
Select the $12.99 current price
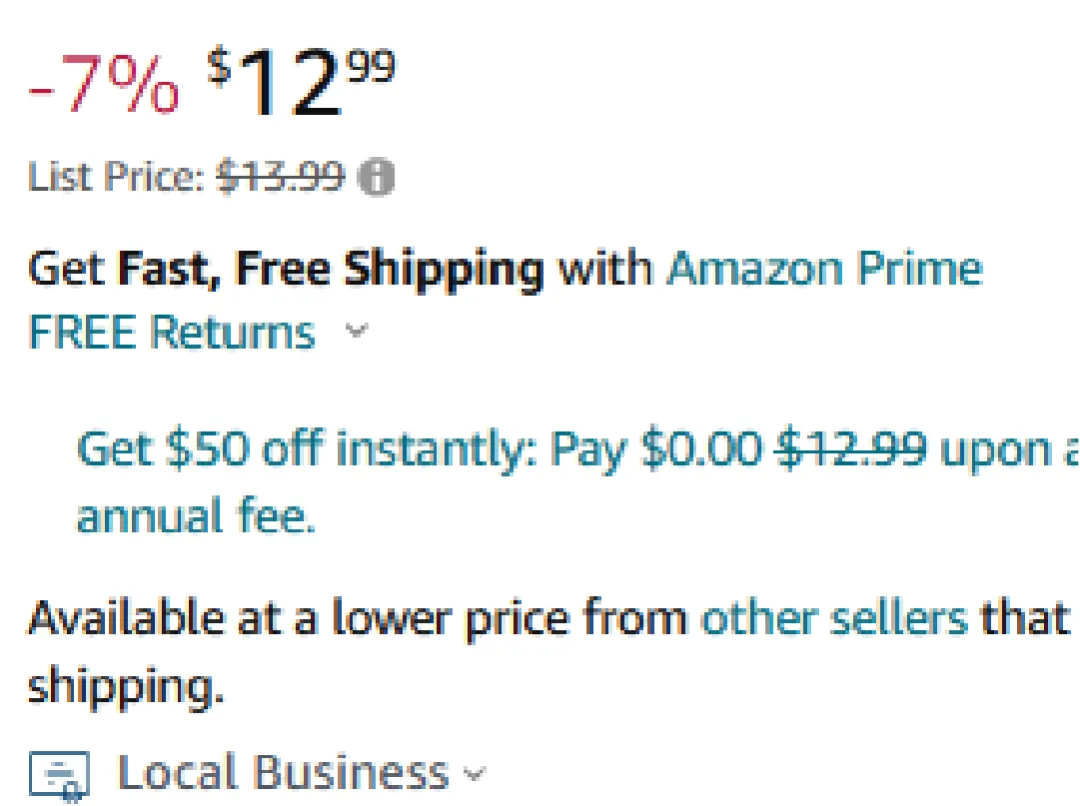click(301, 87)
